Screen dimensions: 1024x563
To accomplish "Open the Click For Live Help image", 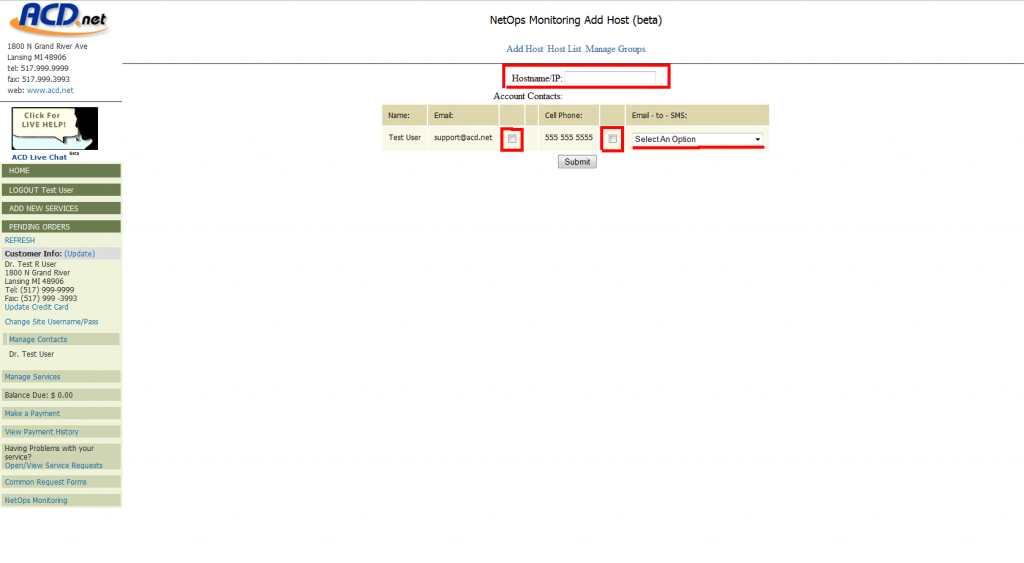I will click(x=54, y=129).
